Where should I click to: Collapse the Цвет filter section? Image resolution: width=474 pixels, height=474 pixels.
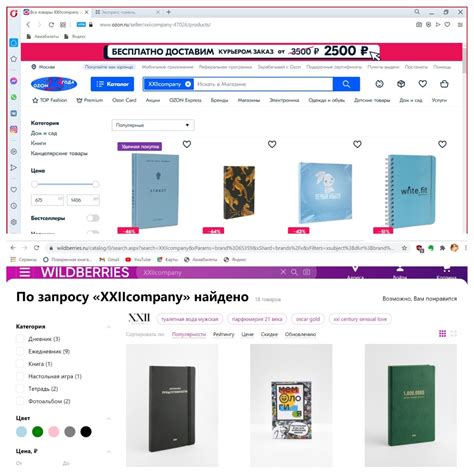click(x=109, y=418)
